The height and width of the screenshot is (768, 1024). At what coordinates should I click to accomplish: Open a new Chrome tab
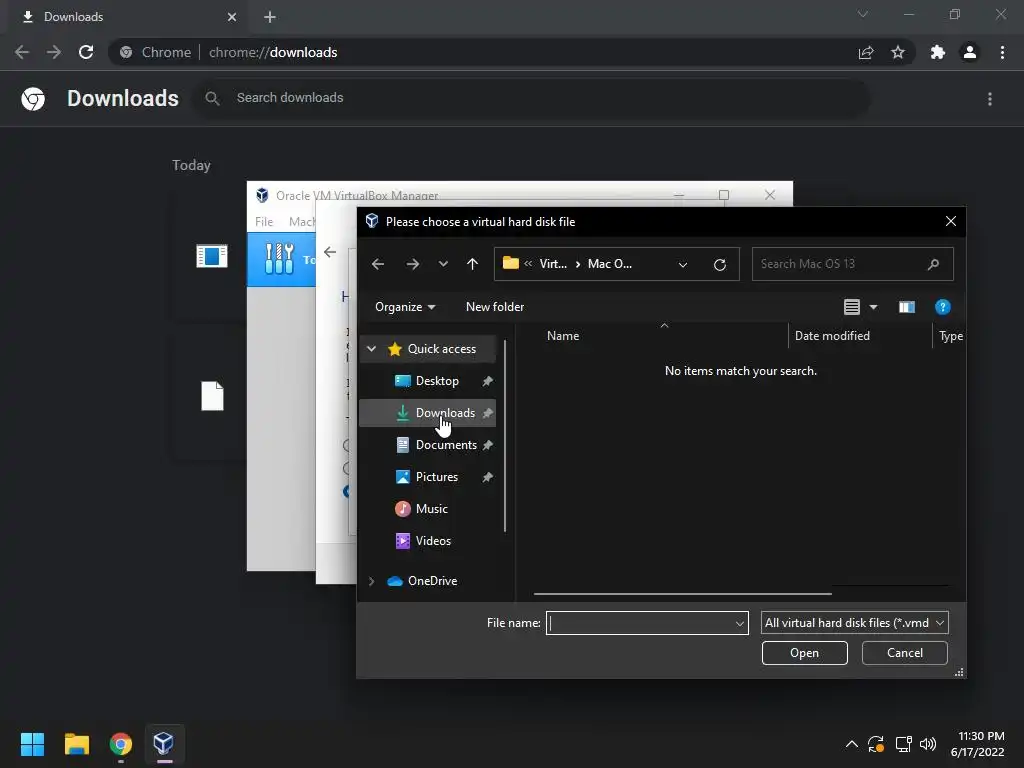click(270, 17)
